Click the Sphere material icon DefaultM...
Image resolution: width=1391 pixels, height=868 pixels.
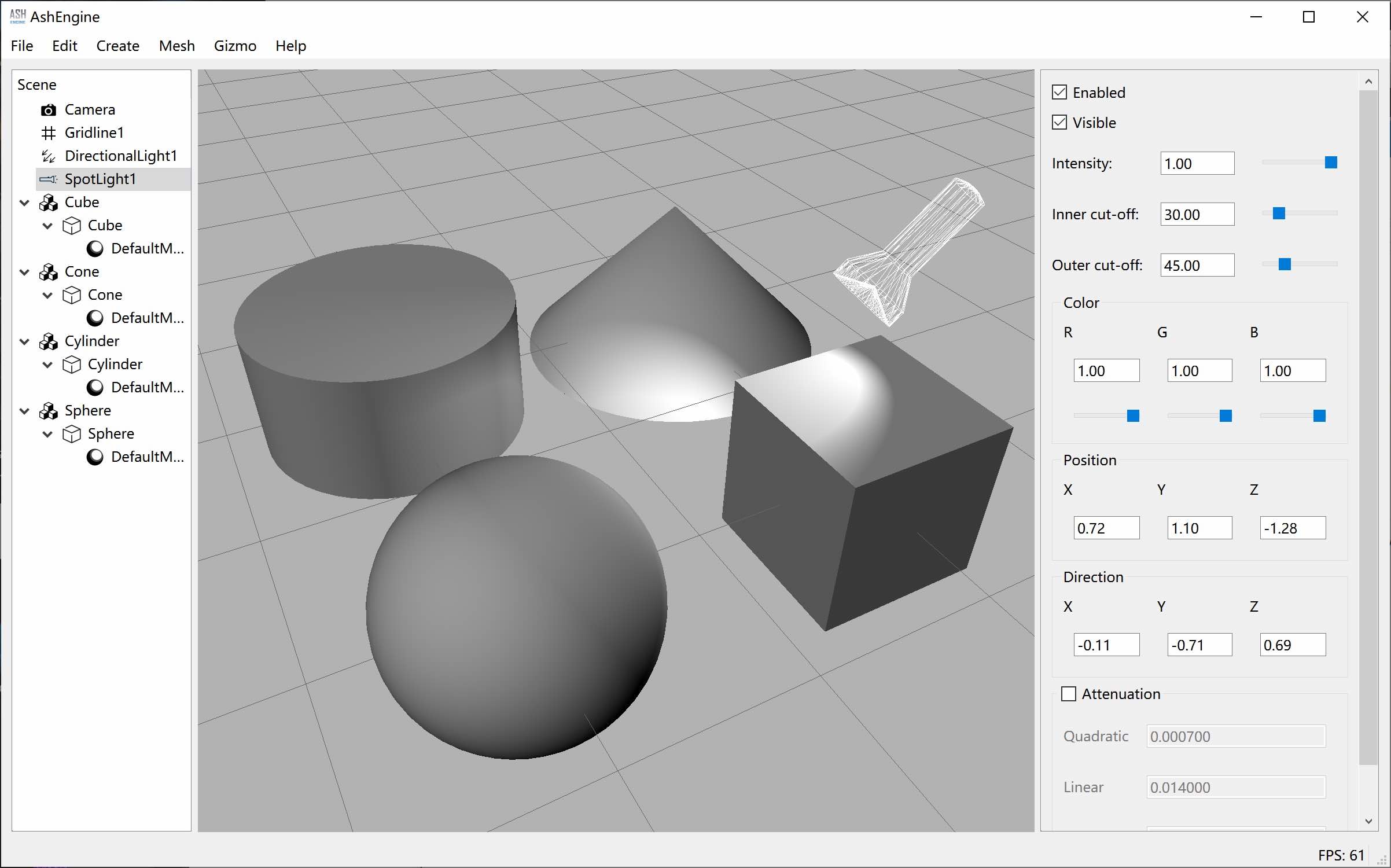point(95,457)
